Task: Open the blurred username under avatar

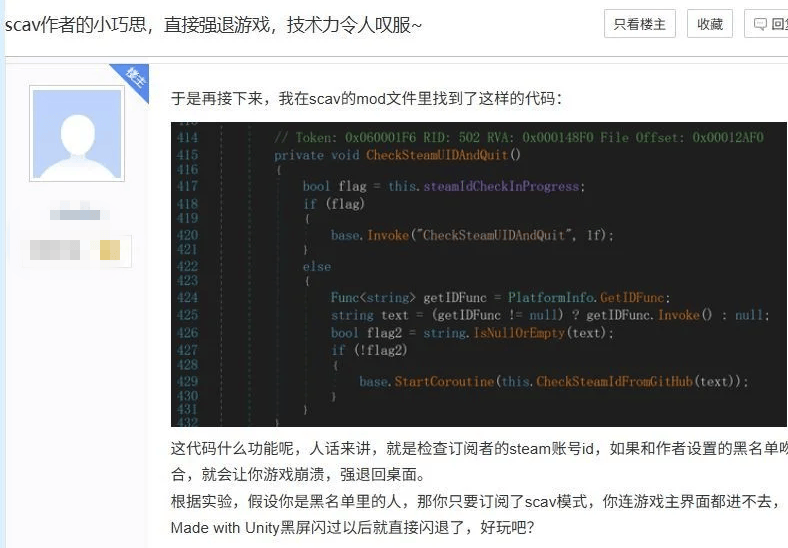Action: 76,215
